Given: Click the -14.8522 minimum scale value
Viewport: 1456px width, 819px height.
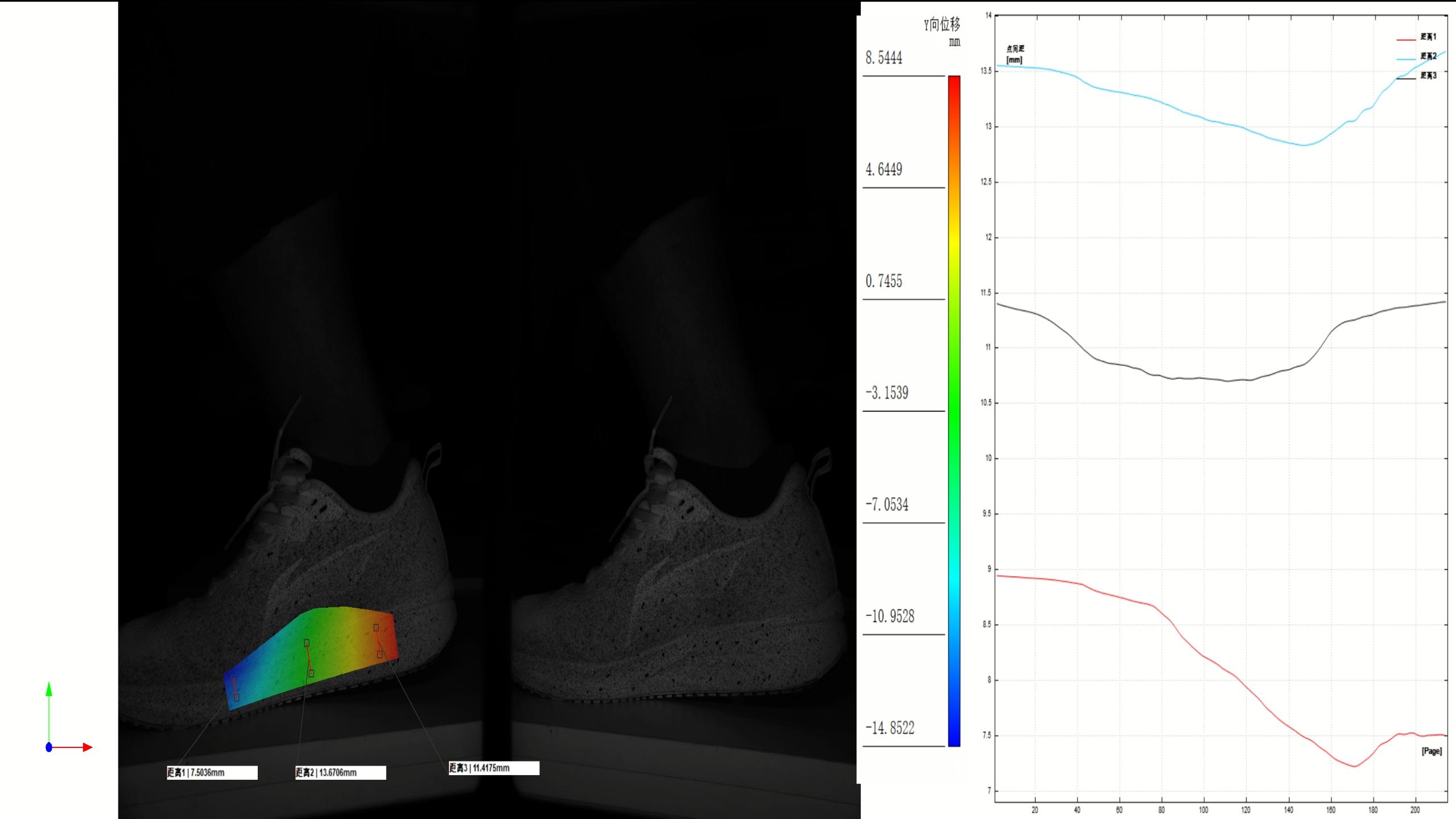Looking at the screenshot, I should click(x=890, y=728).
